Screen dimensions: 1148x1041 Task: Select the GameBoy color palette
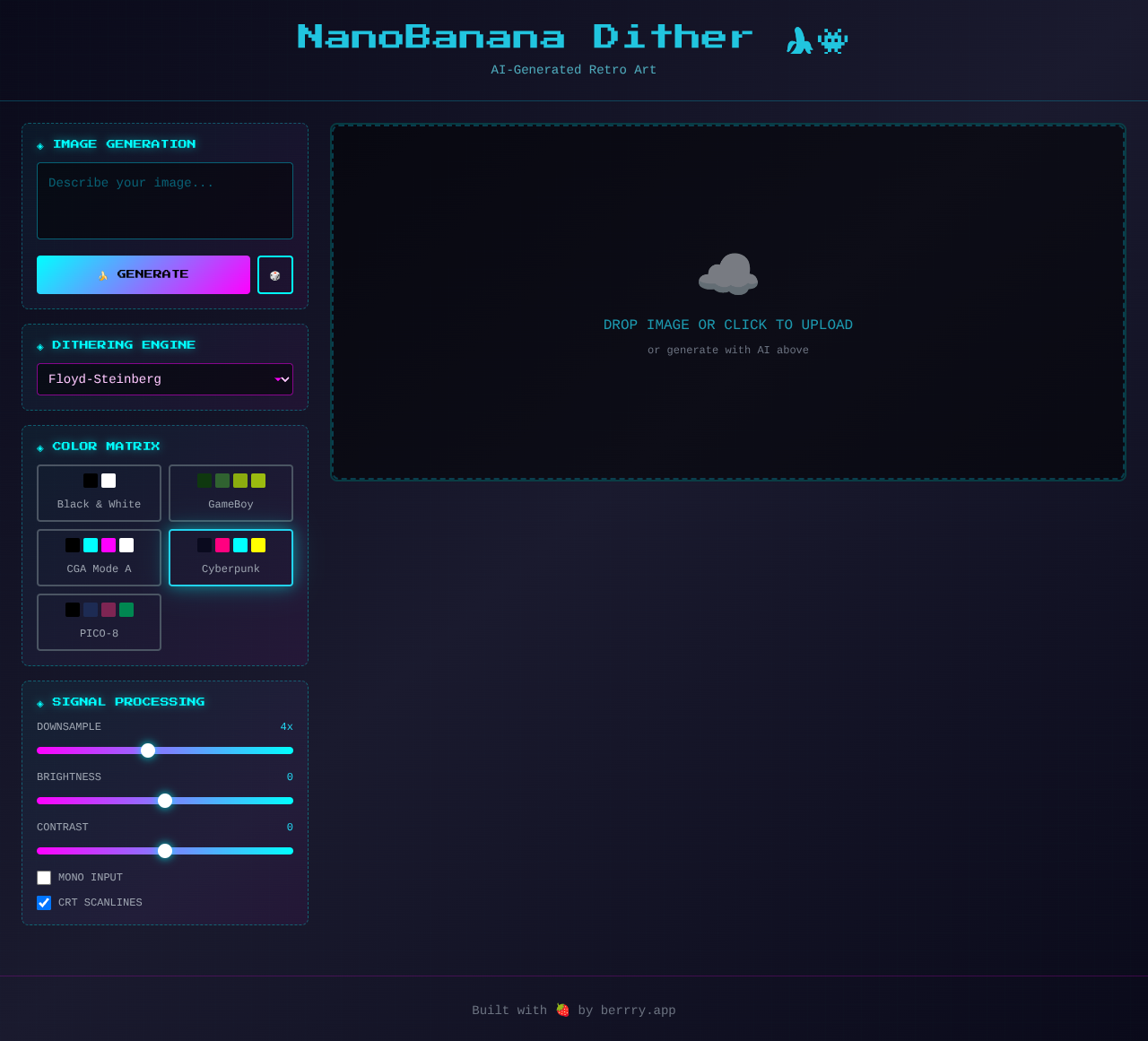(230, 492)
